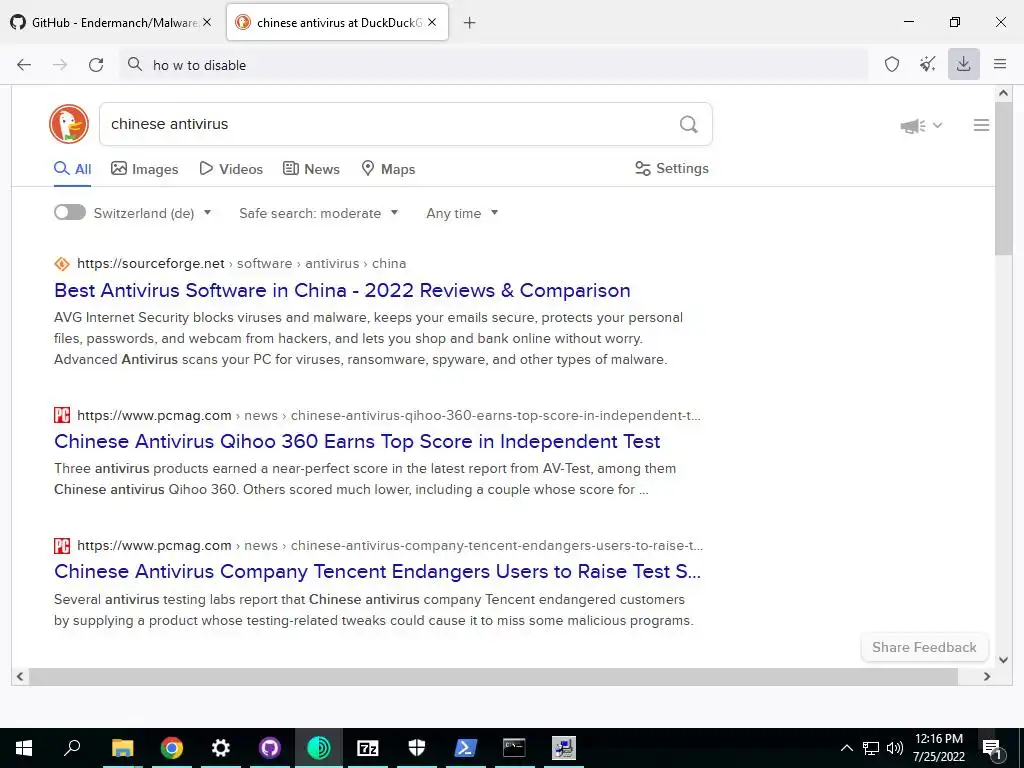Click the vertical scrollbar thumb

pyautogui.click(x=1003, y=179)
